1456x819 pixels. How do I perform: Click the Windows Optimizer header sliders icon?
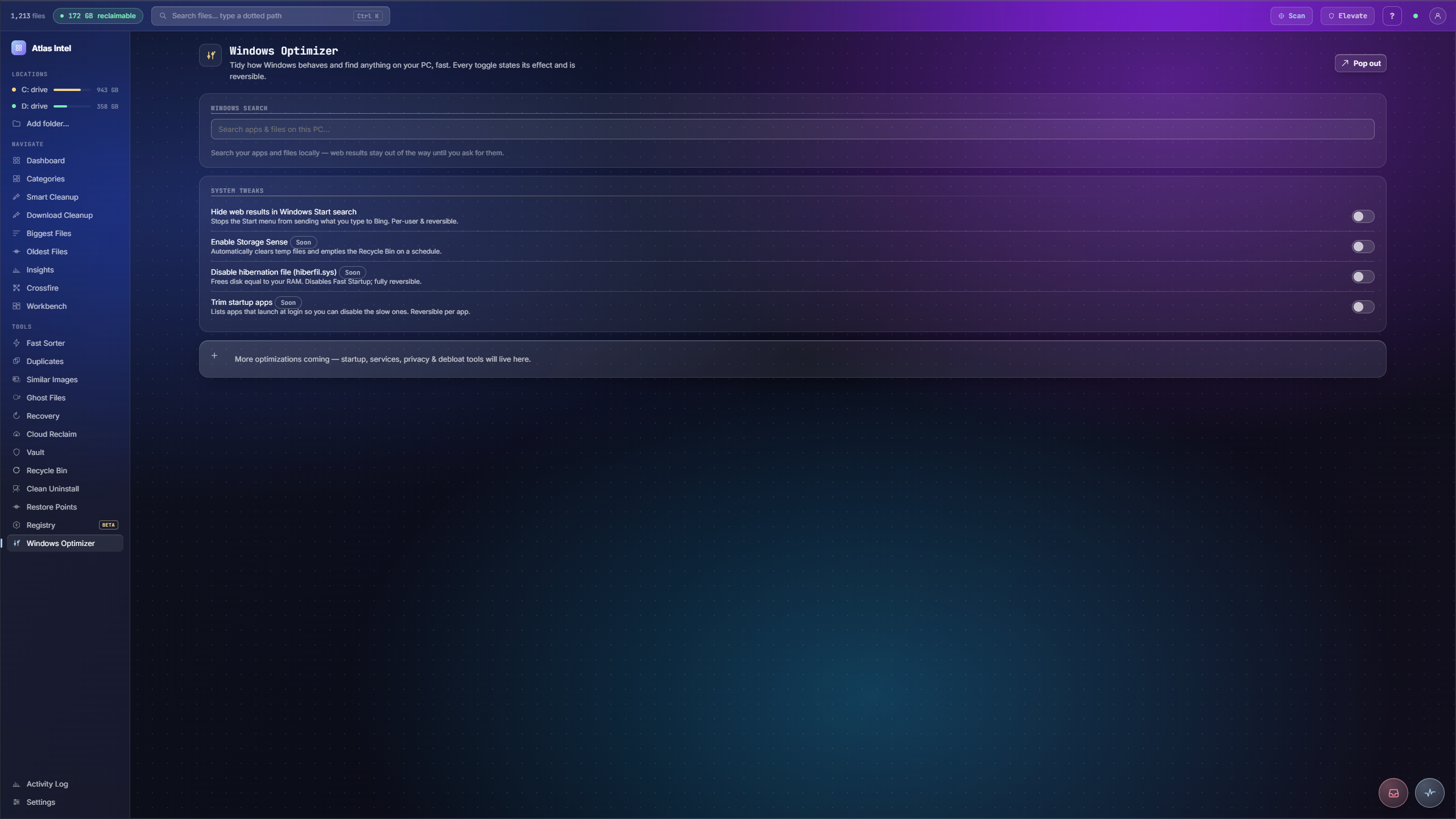coord(210,56)
